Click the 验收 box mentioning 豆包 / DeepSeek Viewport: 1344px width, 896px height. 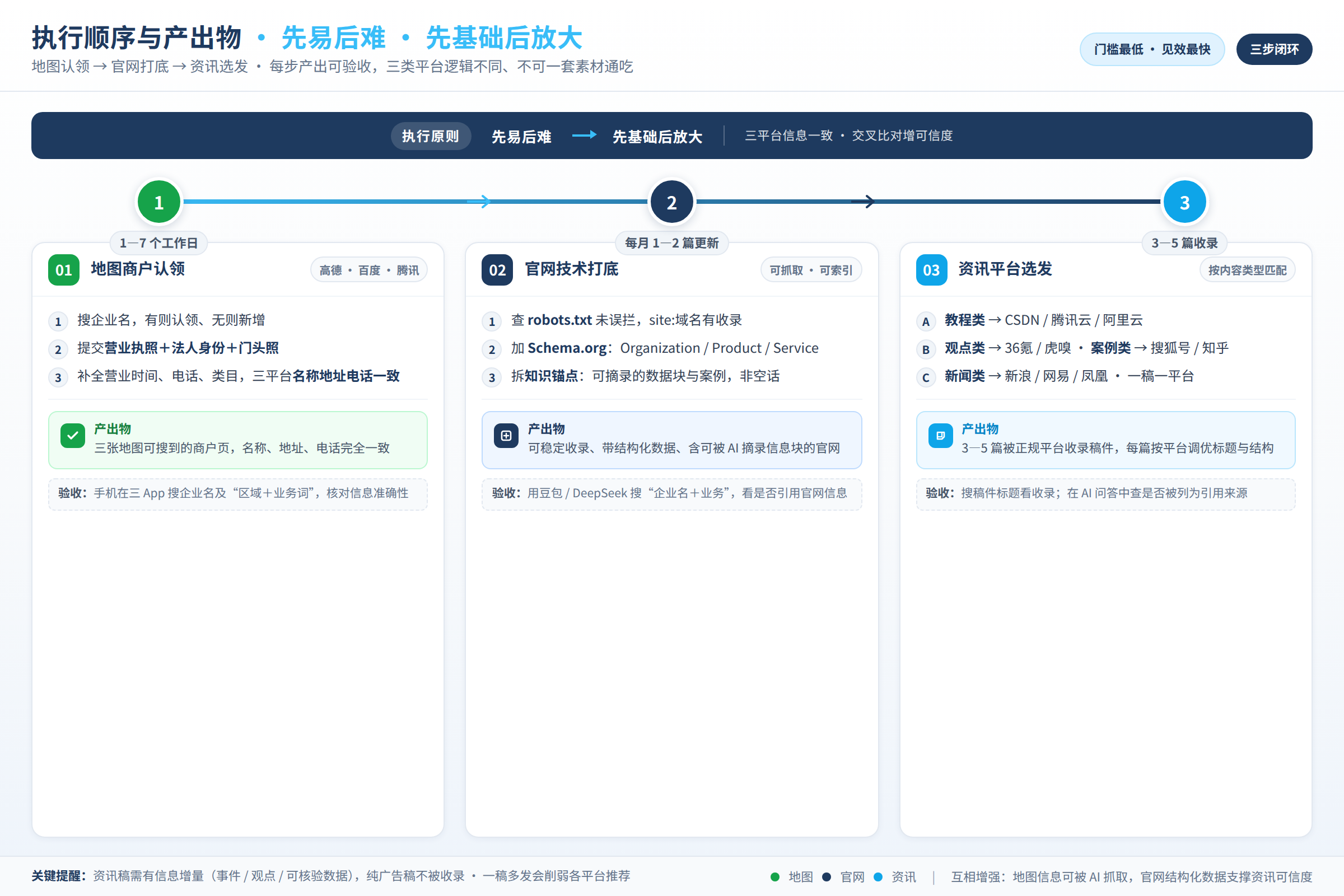click(672, 494)
